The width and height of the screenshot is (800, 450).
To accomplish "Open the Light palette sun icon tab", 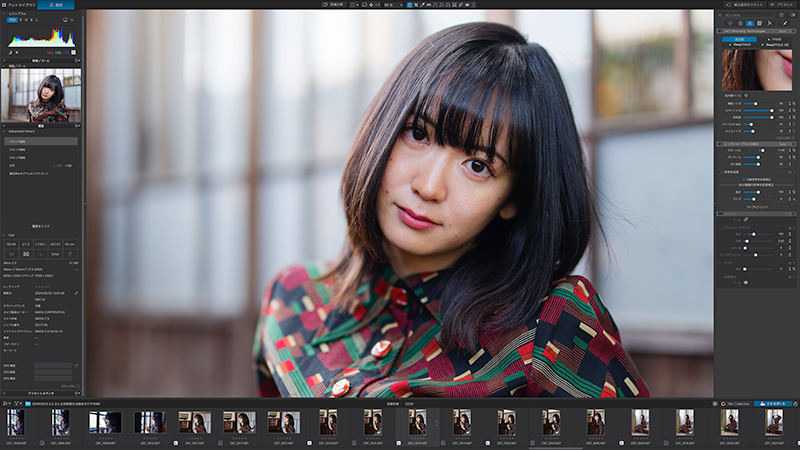I will pos(730,23).
